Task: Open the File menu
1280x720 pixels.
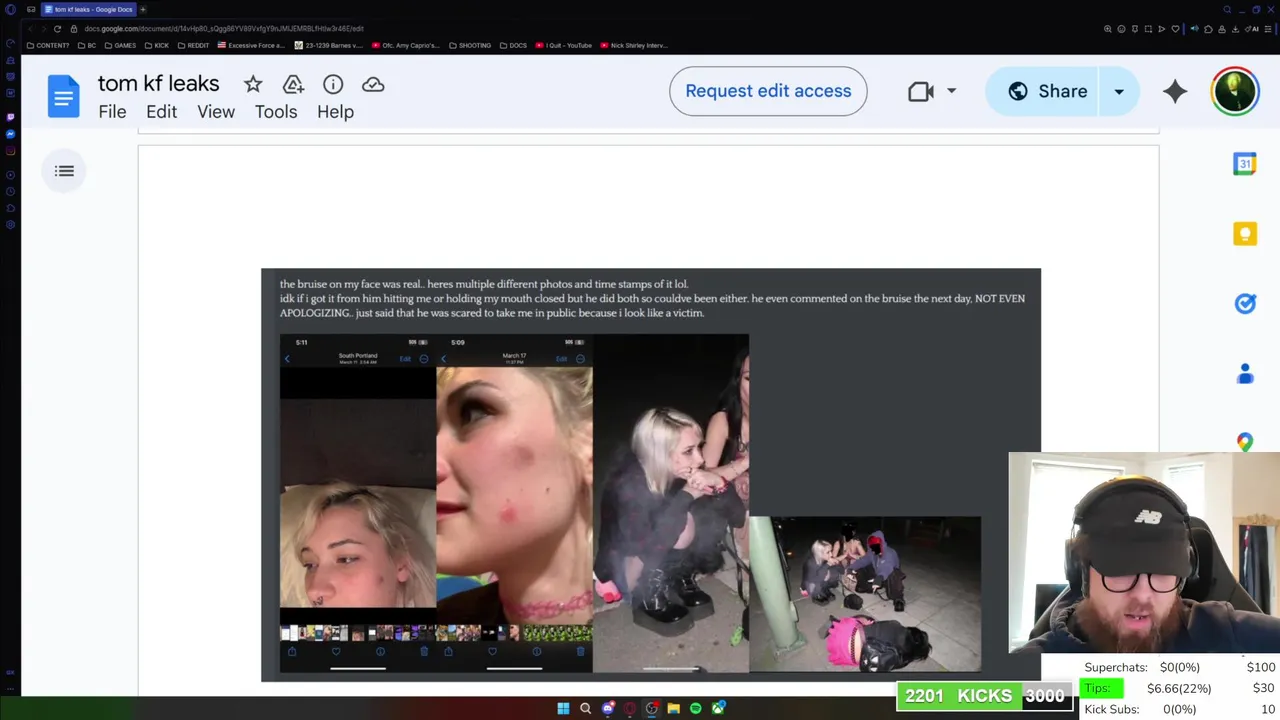Action: click(112, 112)
